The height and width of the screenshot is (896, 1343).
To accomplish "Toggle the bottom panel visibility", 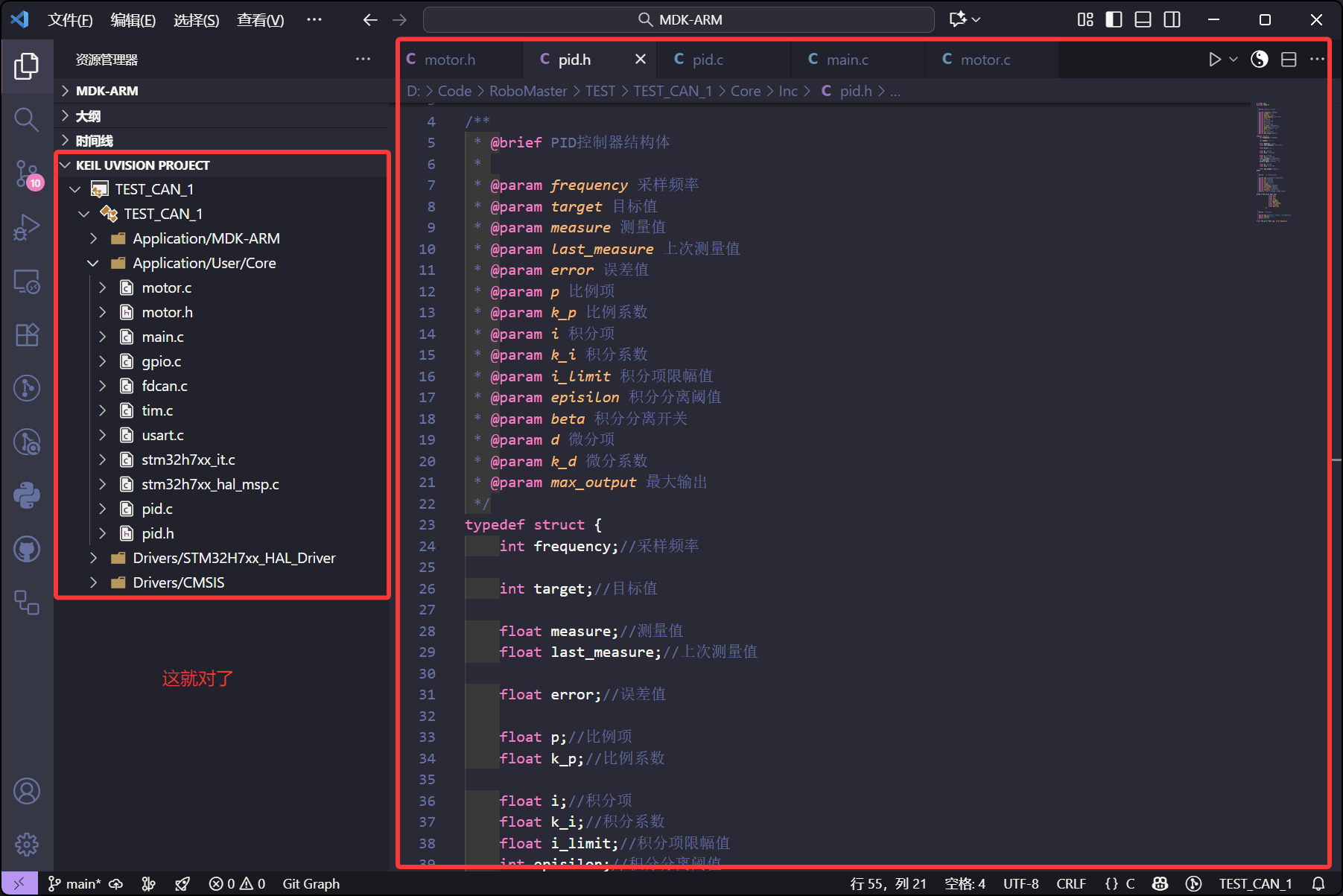I will (1143, 19).
